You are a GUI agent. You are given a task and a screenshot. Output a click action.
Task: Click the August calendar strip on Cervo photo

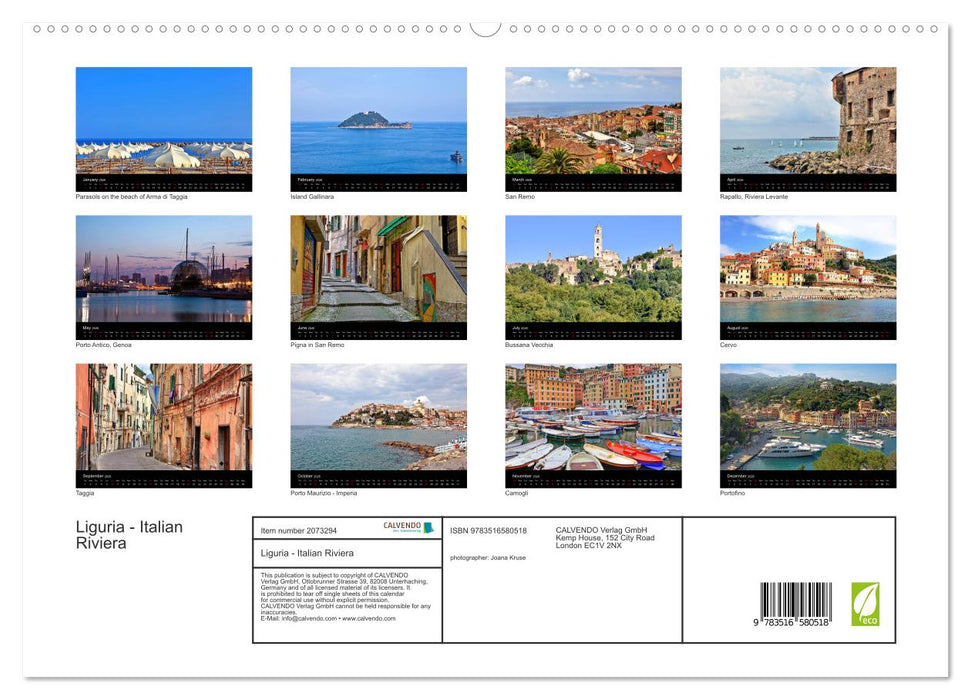coord(807,329)
